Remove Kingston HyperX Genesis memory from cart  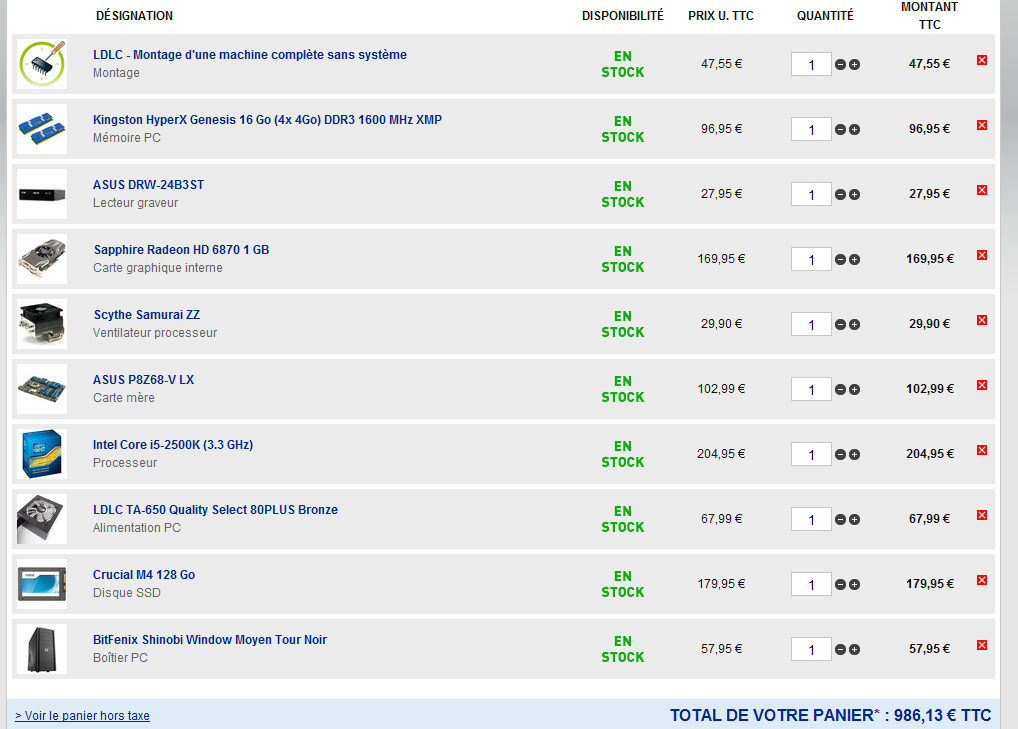(x=982, y=125)
